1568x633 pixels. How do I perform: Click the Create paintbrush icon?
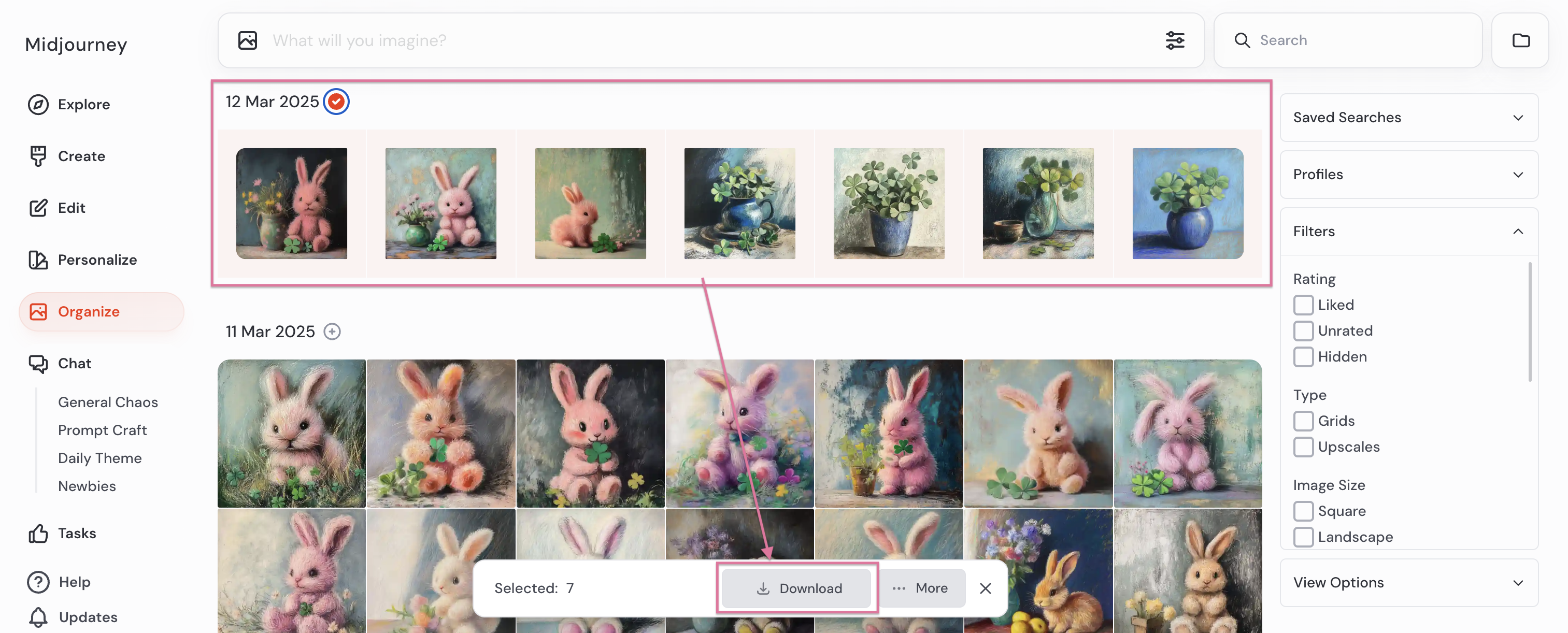click(38, 156)
